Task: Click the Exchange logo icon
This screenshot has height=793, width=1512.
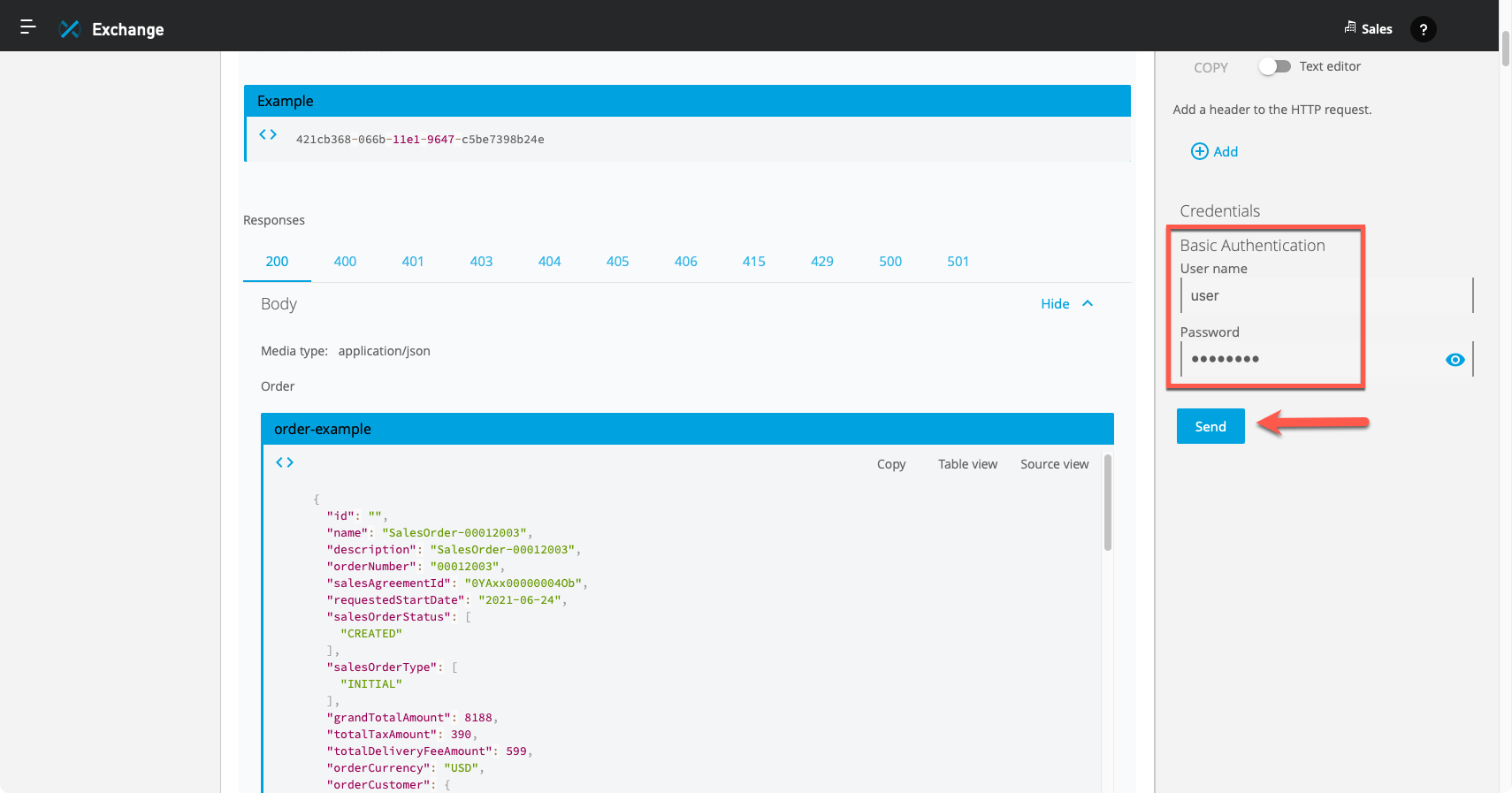Action: click(x=69, y=29)
